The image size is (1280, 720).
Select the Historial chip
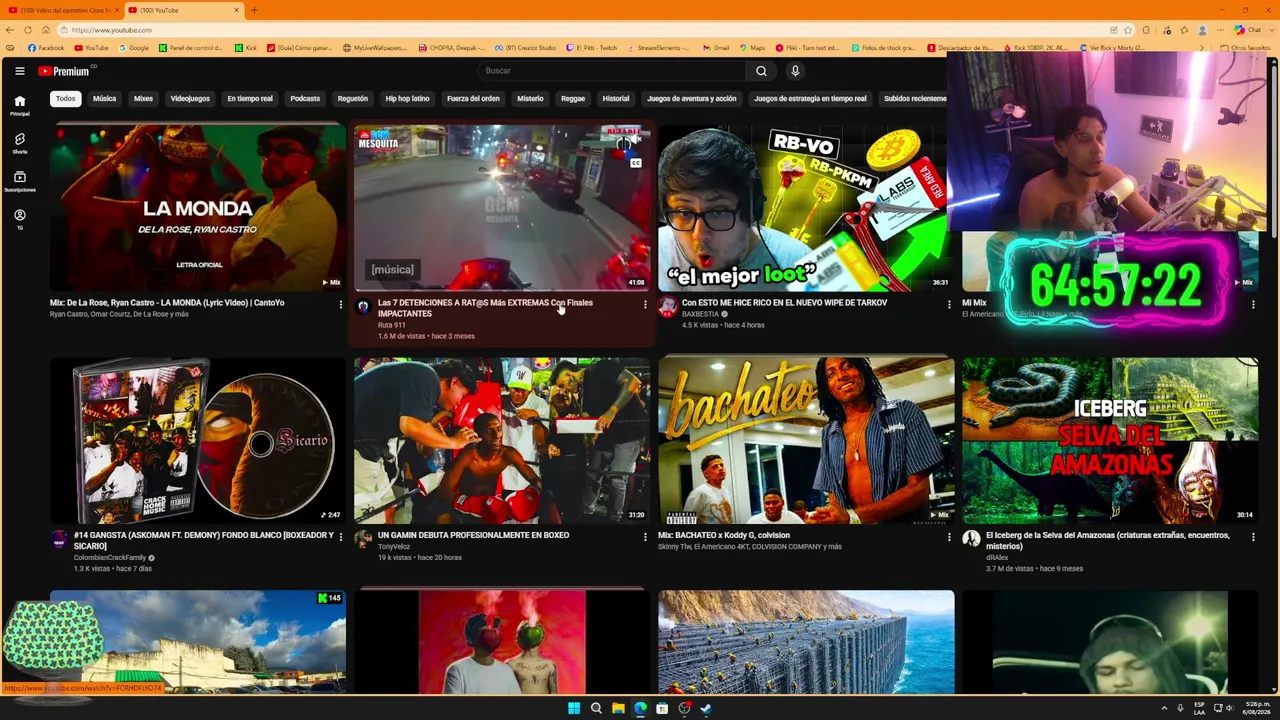(x=616, y=99)
